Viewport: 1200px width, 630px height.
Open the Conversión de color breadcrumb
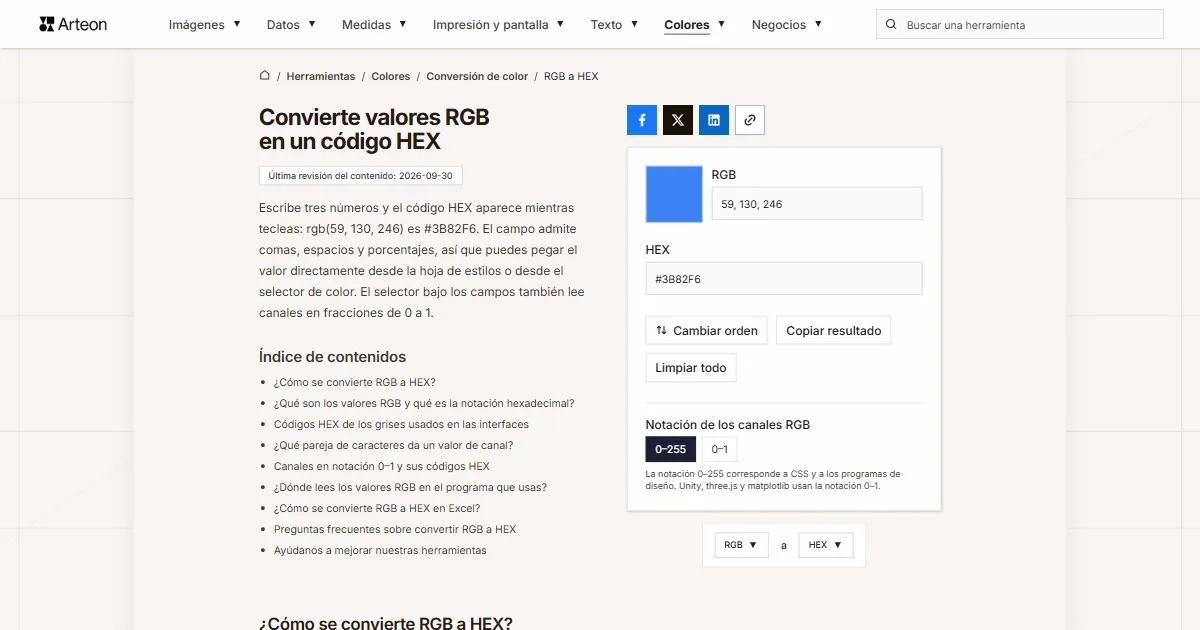[477, 76]
